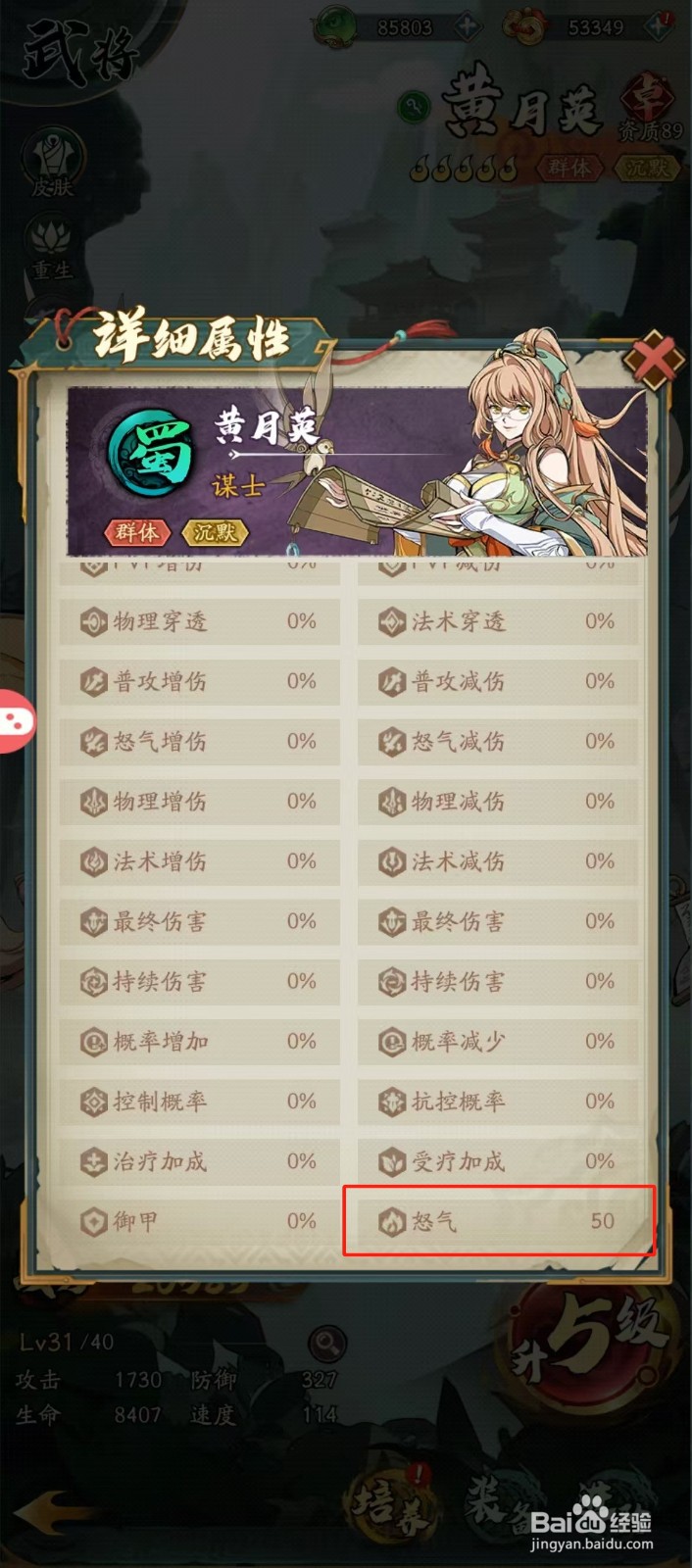Screen dimensions: 692x1568
Task: Tap the 沉默 tag in hero banner
Action: pyautogui.click(x=215, y=531)
